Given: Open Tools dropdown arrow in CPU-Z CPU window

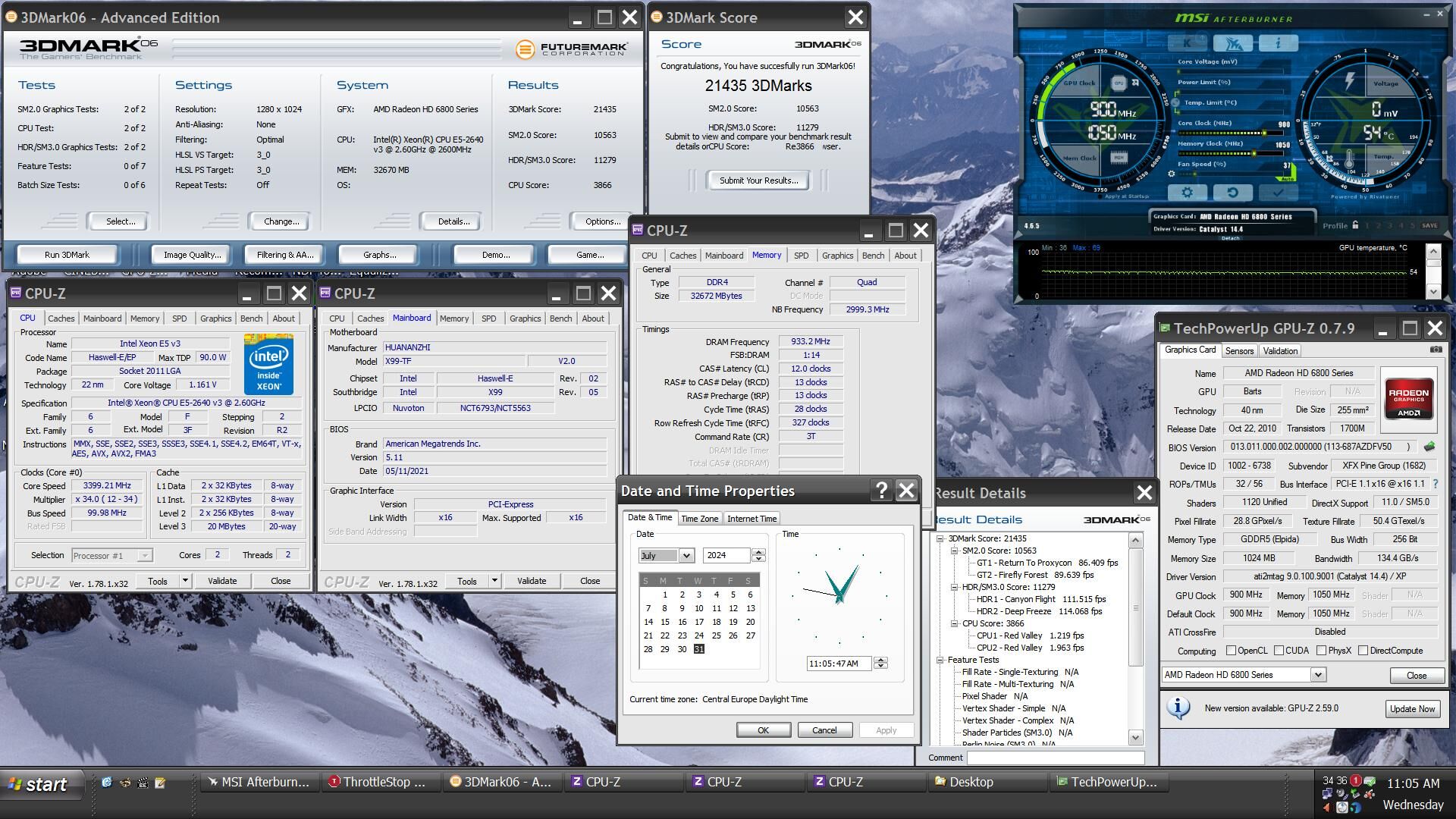Looking at the screenshot, I should 184,581.
